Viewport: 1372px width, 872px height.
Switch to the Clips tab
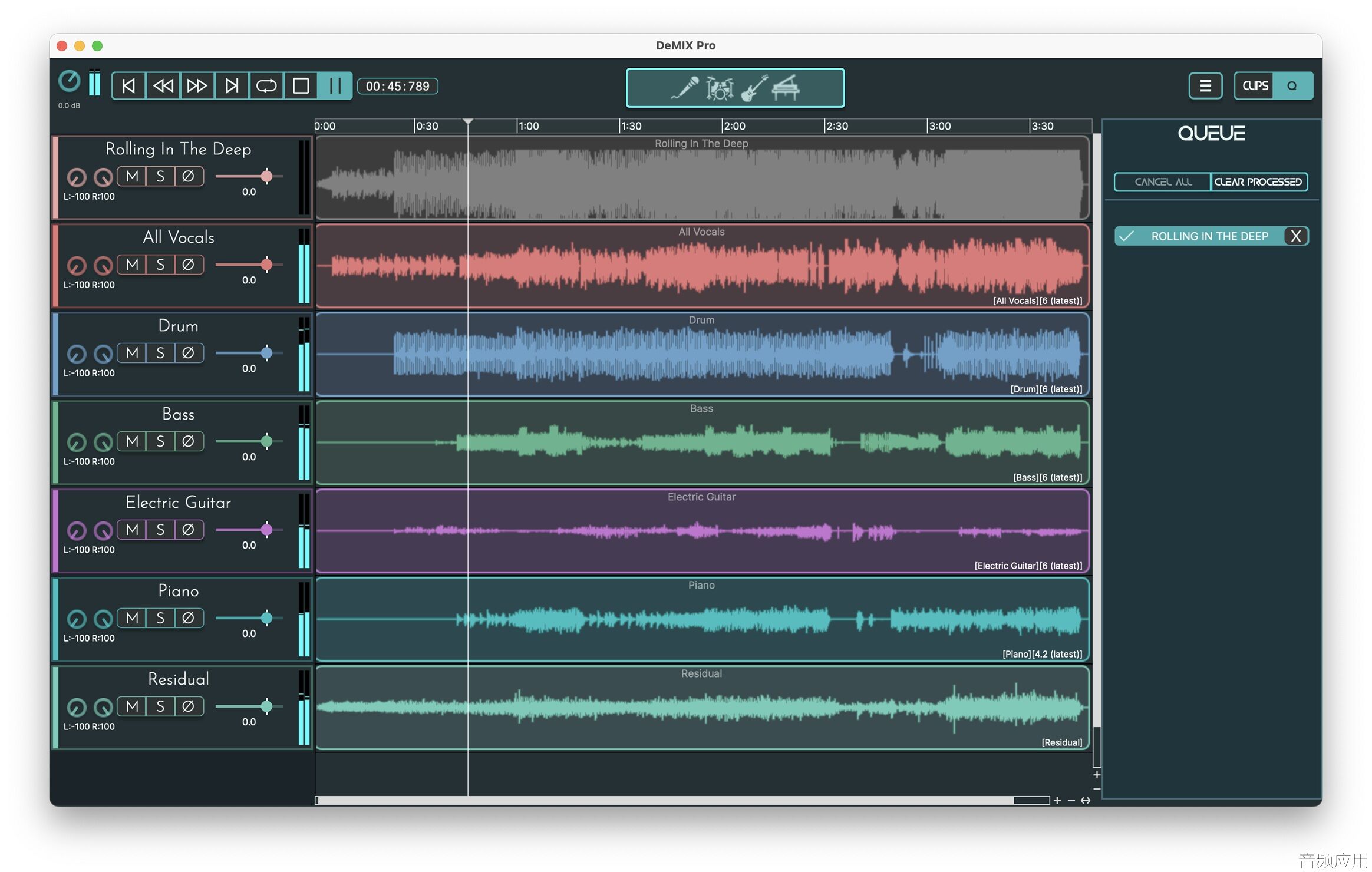1255,86
